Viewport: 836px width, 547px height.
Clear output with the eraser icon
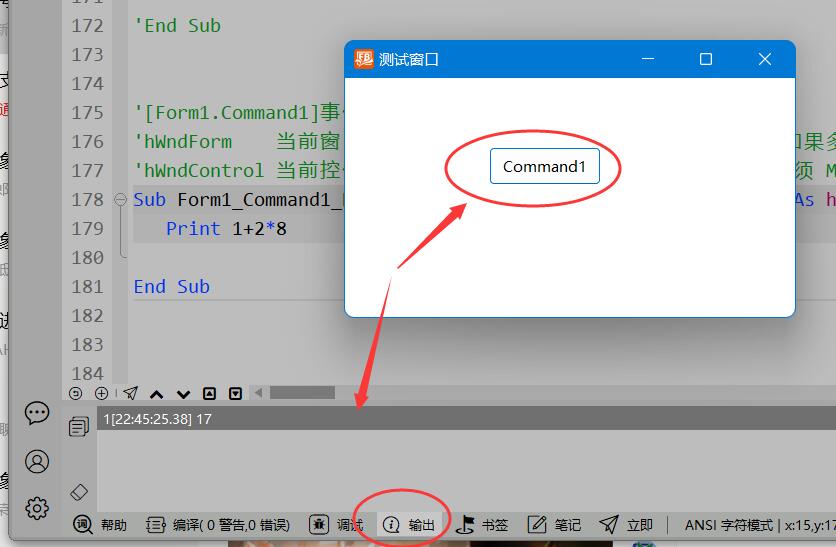79,491
